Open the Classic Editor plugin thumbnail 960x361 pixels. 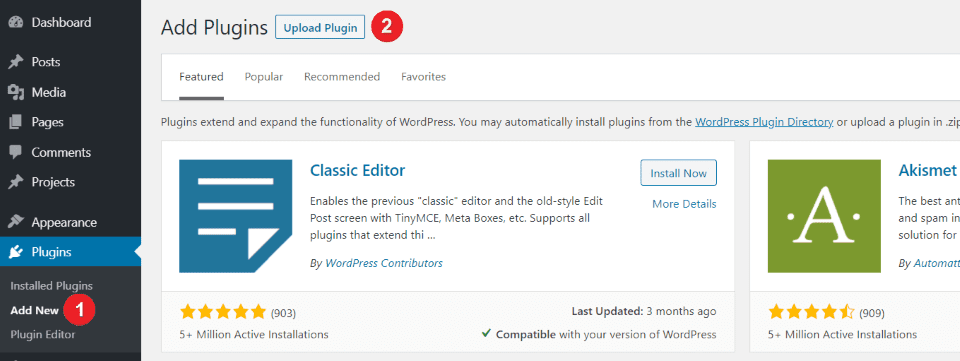pos(236,216)
